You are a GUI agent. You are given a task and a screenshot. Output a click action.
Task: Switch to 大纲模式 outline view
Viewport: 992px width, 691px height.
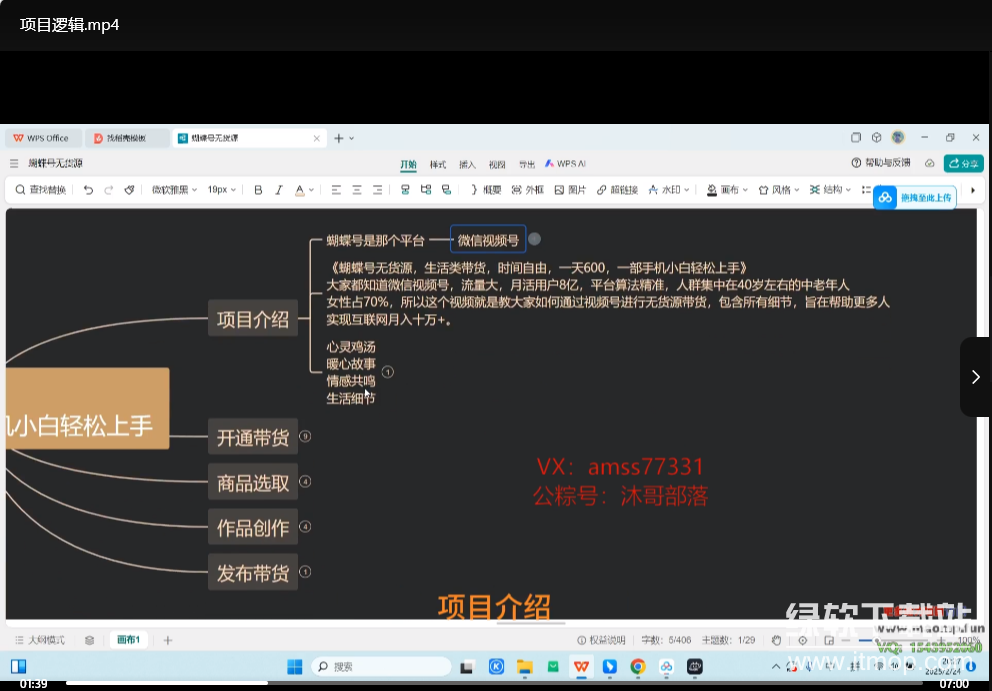pyautogui.click(x=40, y=640)
